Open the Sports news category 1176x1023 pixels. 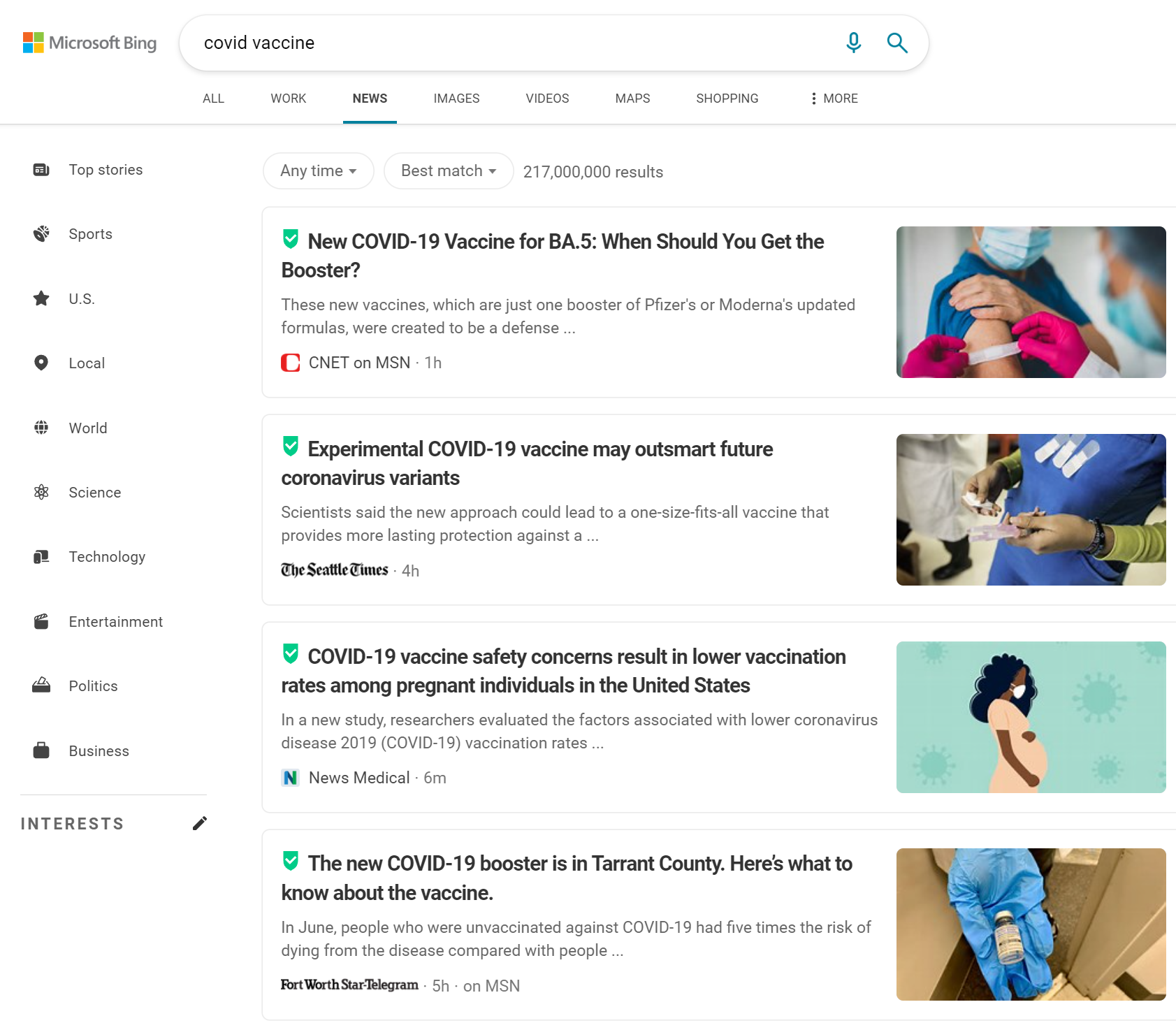(x=91, y=234)
